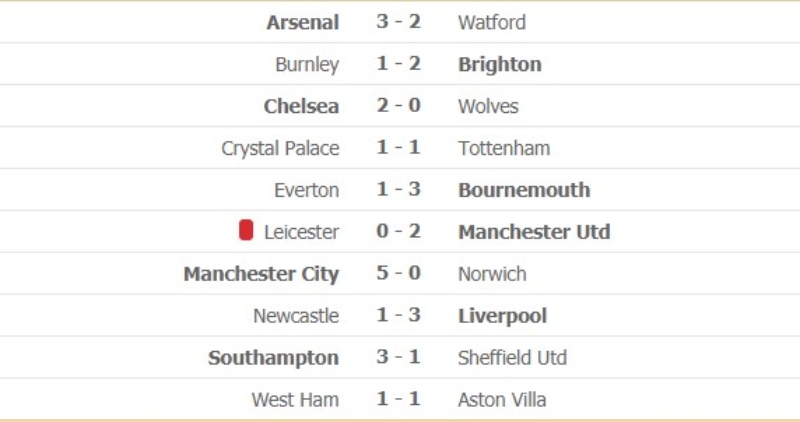Select the Crystal Palace team name
The height and width of the screenshot is (422, 800).
(x=280, y=148)
